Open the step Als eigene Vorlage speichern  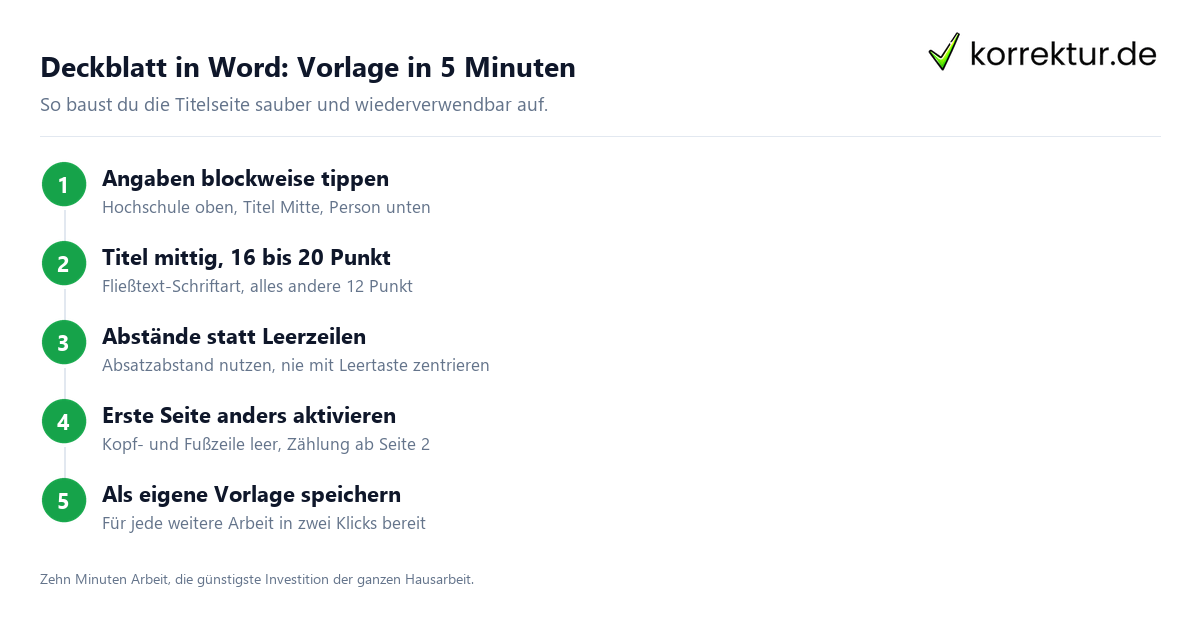251,494
